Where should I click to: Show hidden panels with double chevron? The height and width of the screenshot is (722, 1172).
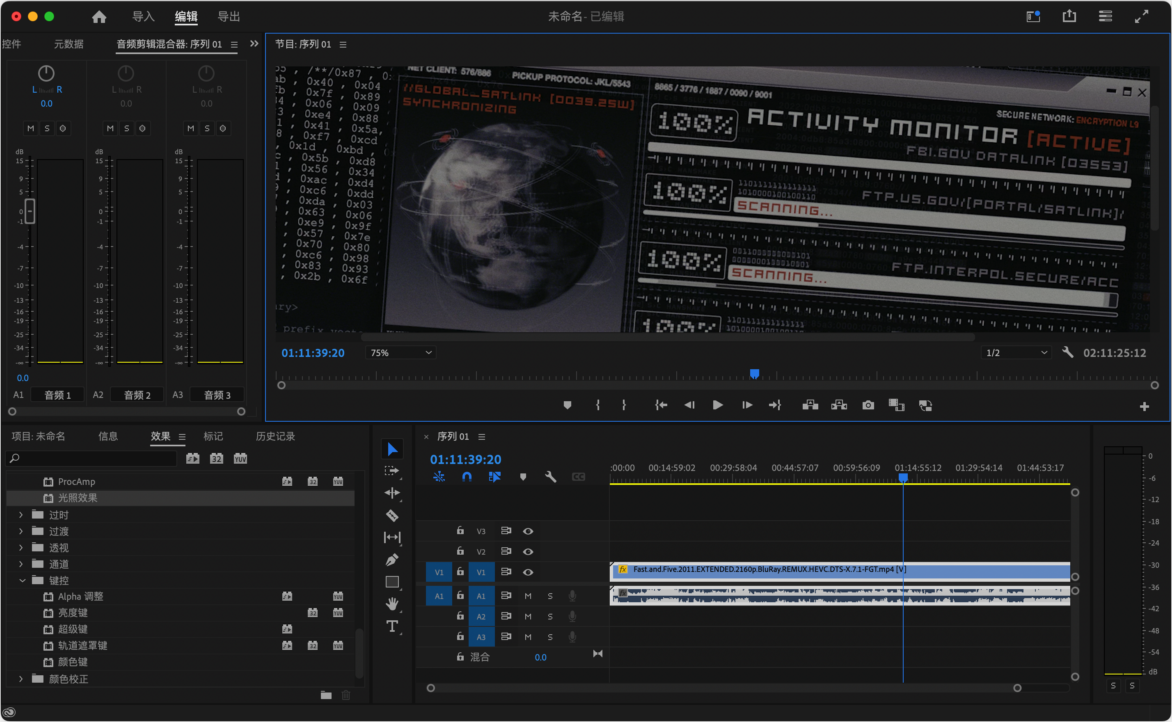coord(254,44)
